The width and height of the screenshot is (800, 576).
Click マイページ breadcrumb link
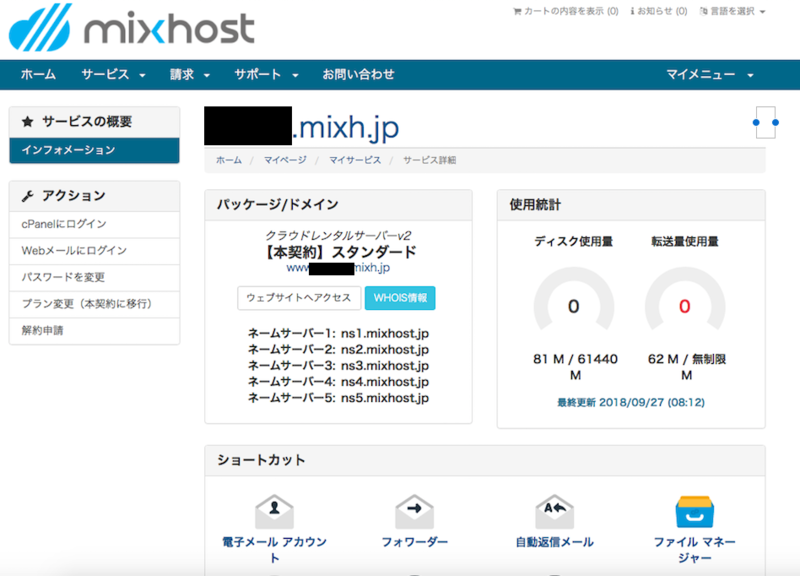point(285,160)
